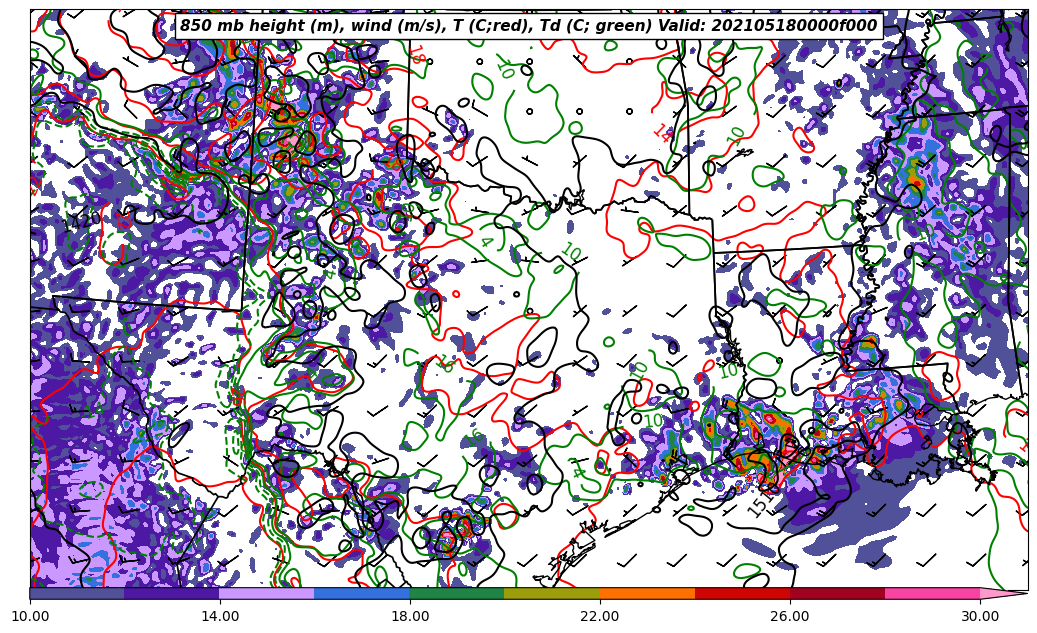
Task: Select the dark slate 10–12 colorbar segment
Action: 77,593
